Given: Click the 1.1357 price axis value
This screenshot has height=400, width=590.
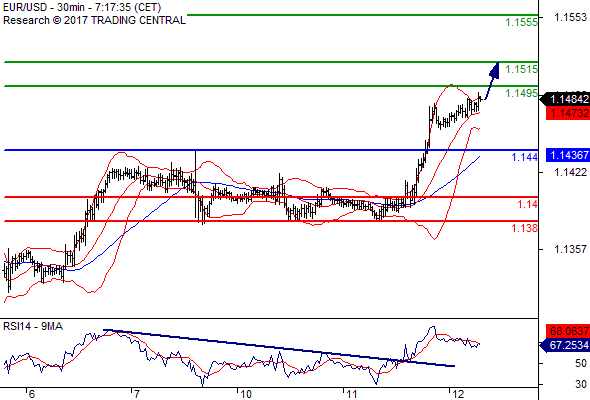Looking at the screenshot, I should point(571,249).
